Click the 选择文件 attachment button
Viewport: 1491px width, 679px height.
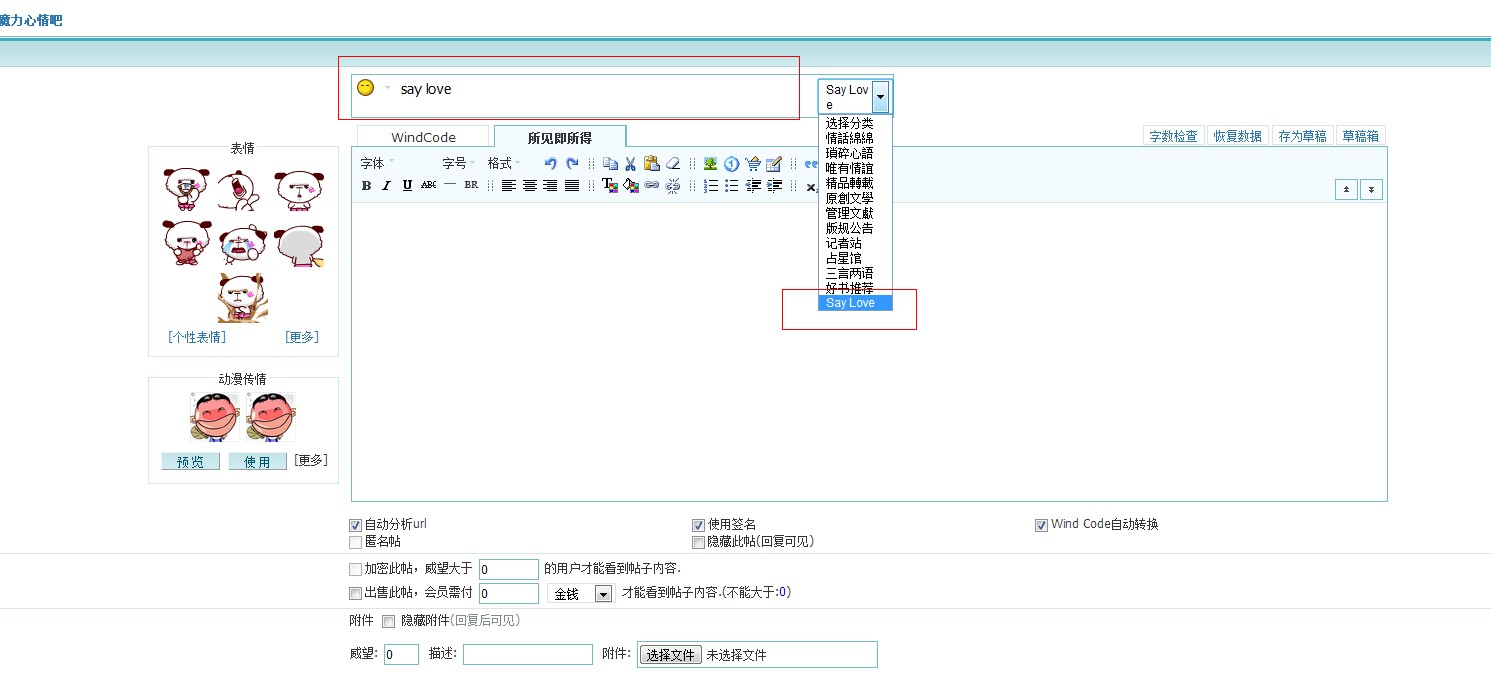[x=670, y=655]
